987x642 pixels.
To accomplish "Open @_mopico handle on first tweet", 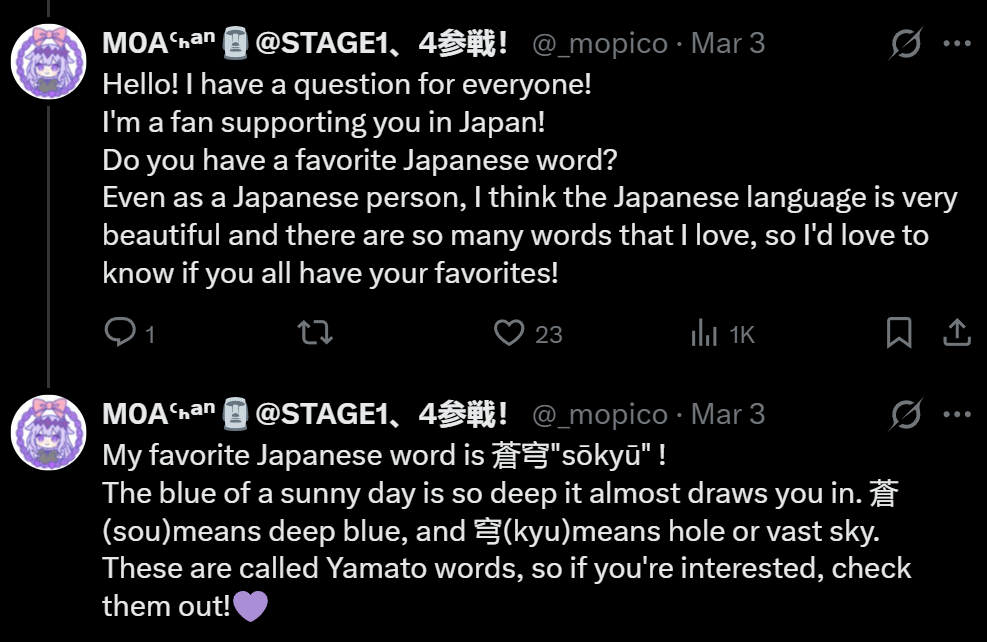I will [598, 44].
